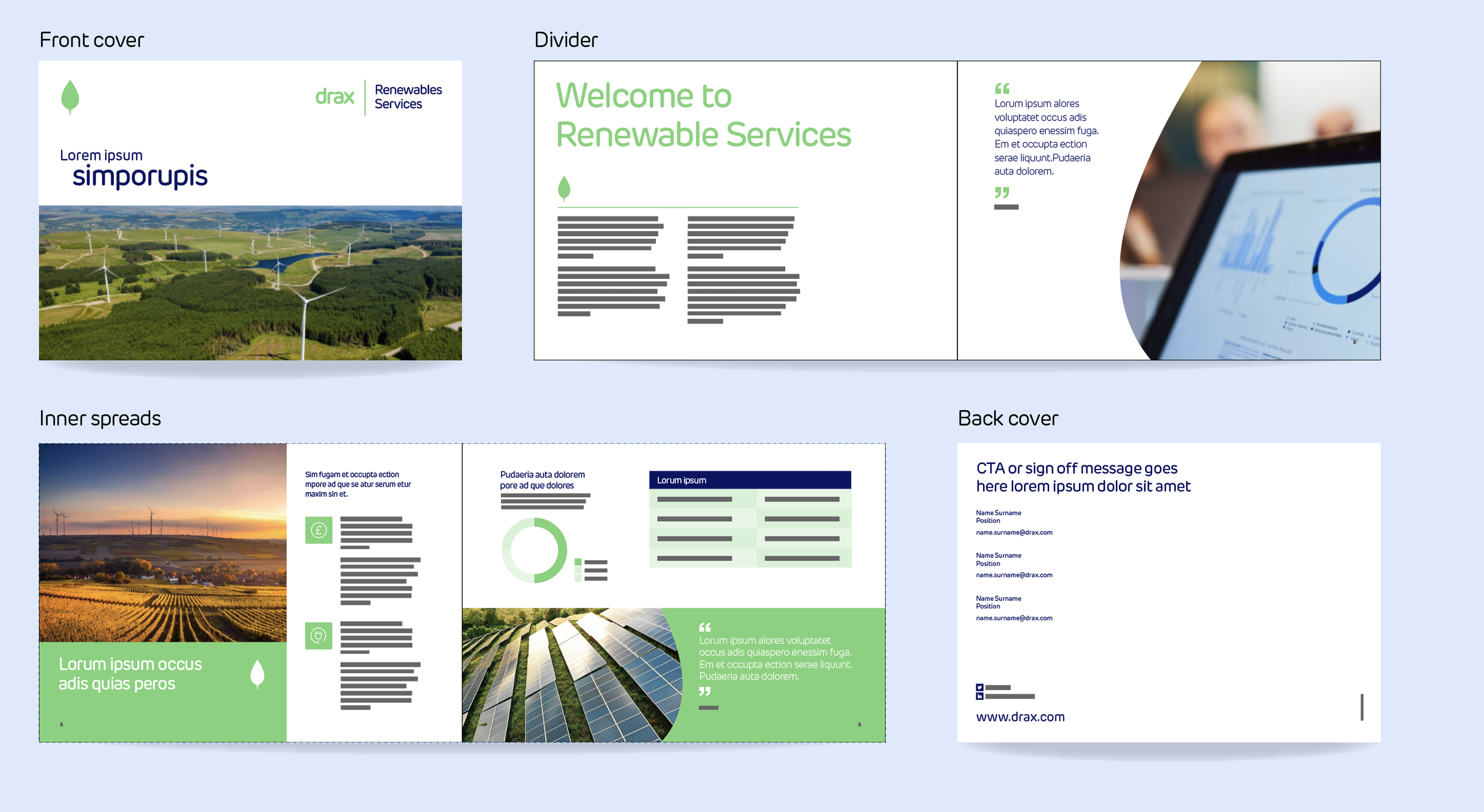This screenshot has height=812, width=1484.
Task: Click the green leaf icon on front cover
Action: click(x=70, y=97)
